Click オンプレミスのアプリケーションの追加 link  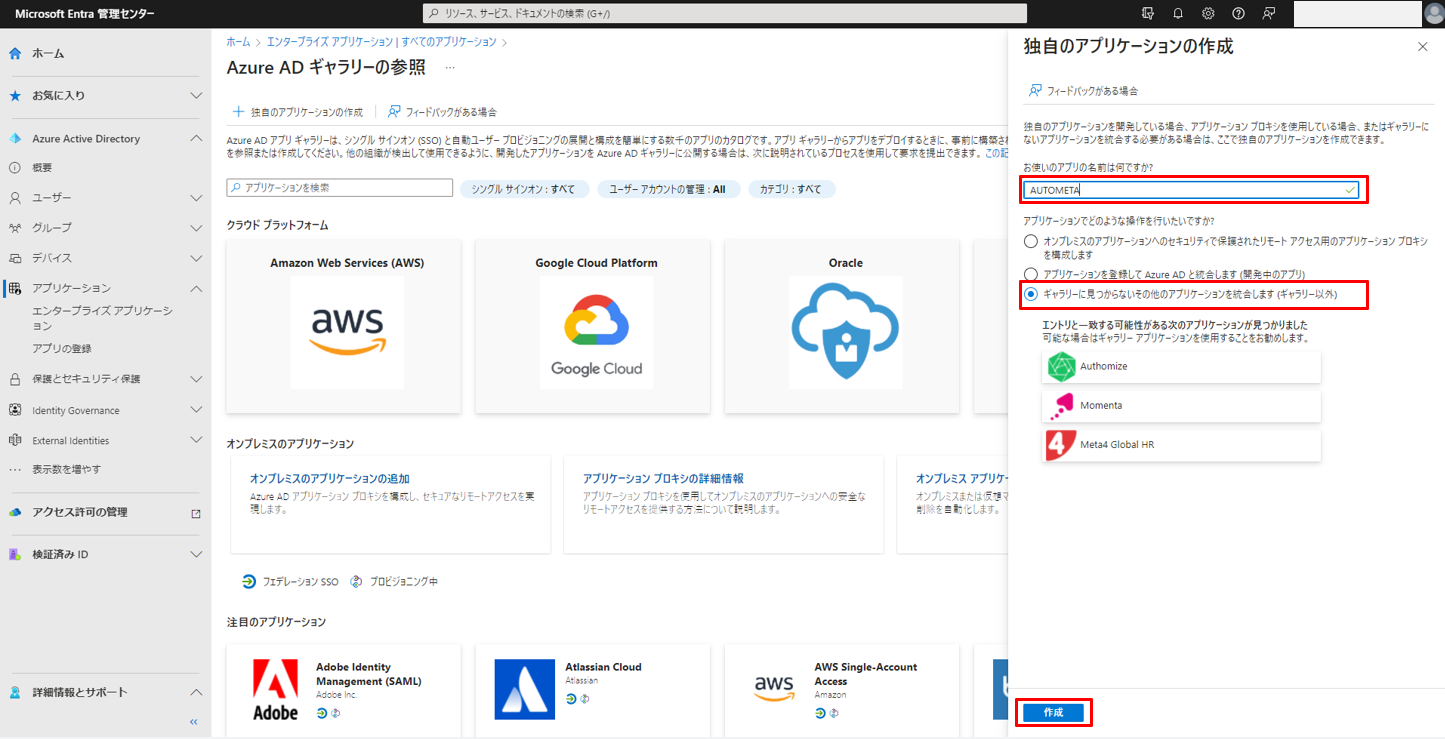tap(329, 479)
